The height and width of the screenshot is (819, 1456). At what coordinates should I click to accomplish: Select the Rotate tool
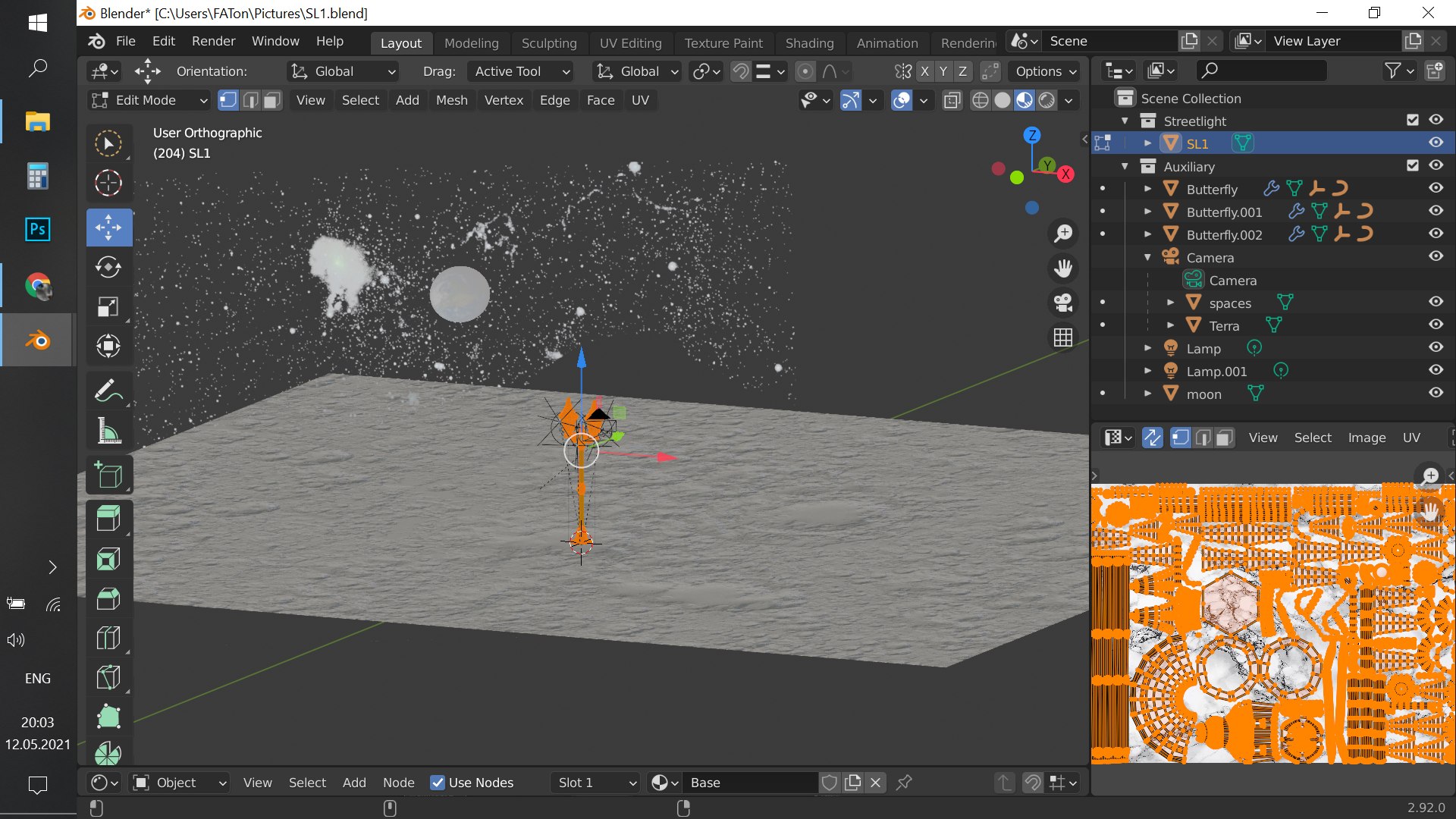108,267
